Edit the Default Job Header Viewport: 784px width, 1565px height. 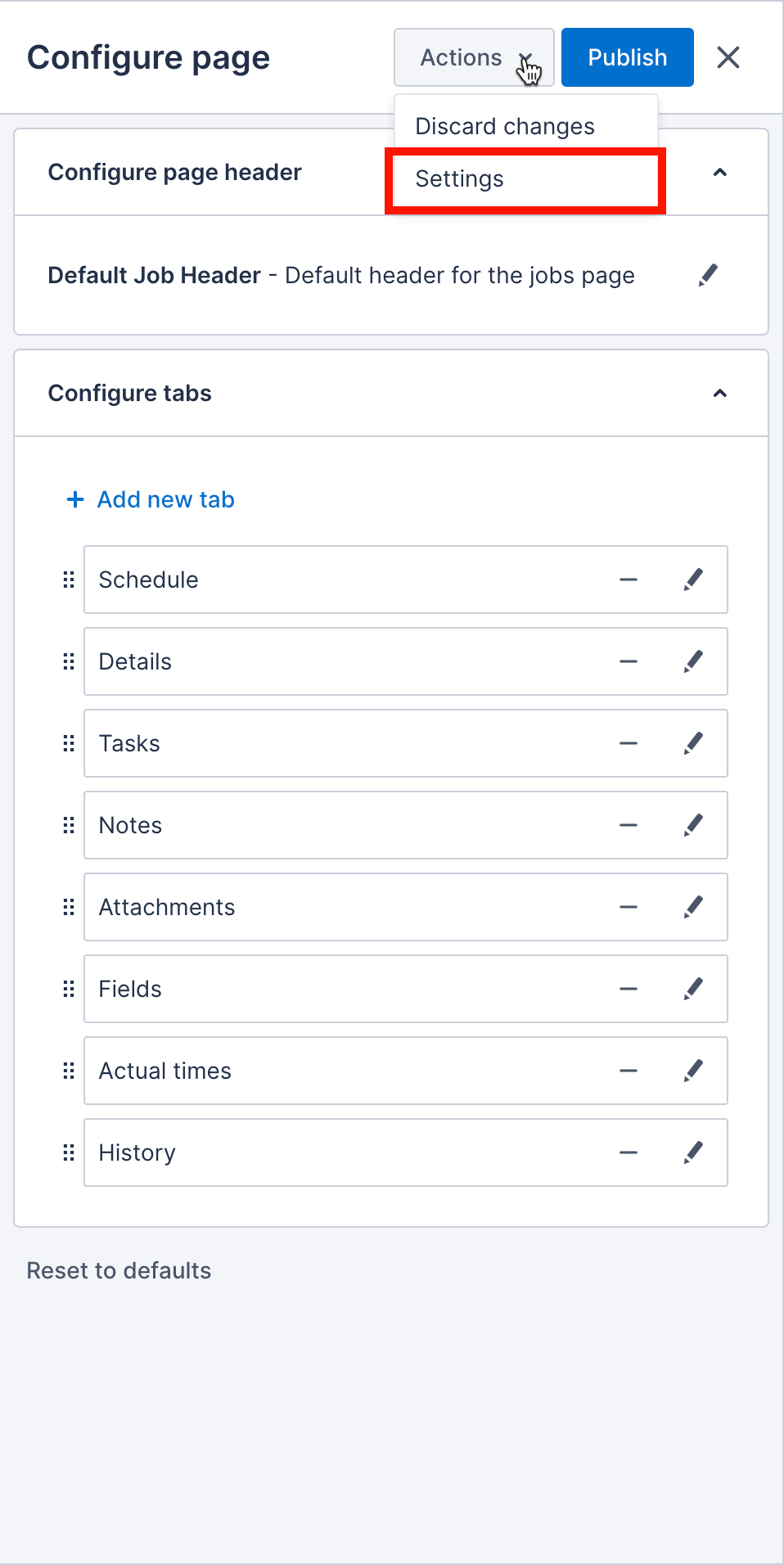707,274
